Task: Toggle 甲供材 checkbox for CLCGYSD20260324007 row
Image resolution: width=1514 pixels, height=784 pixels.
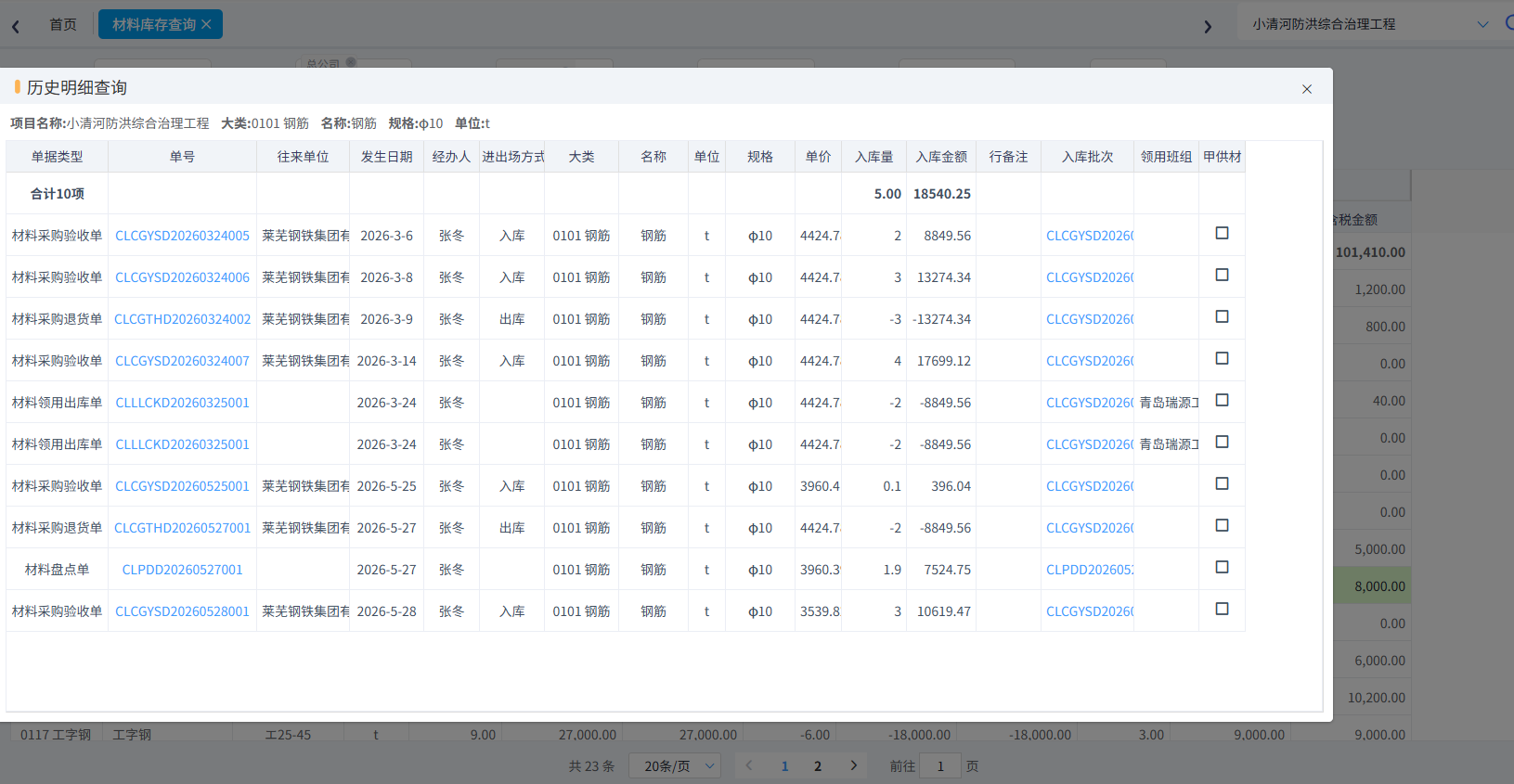Action: coord(1222,358)
